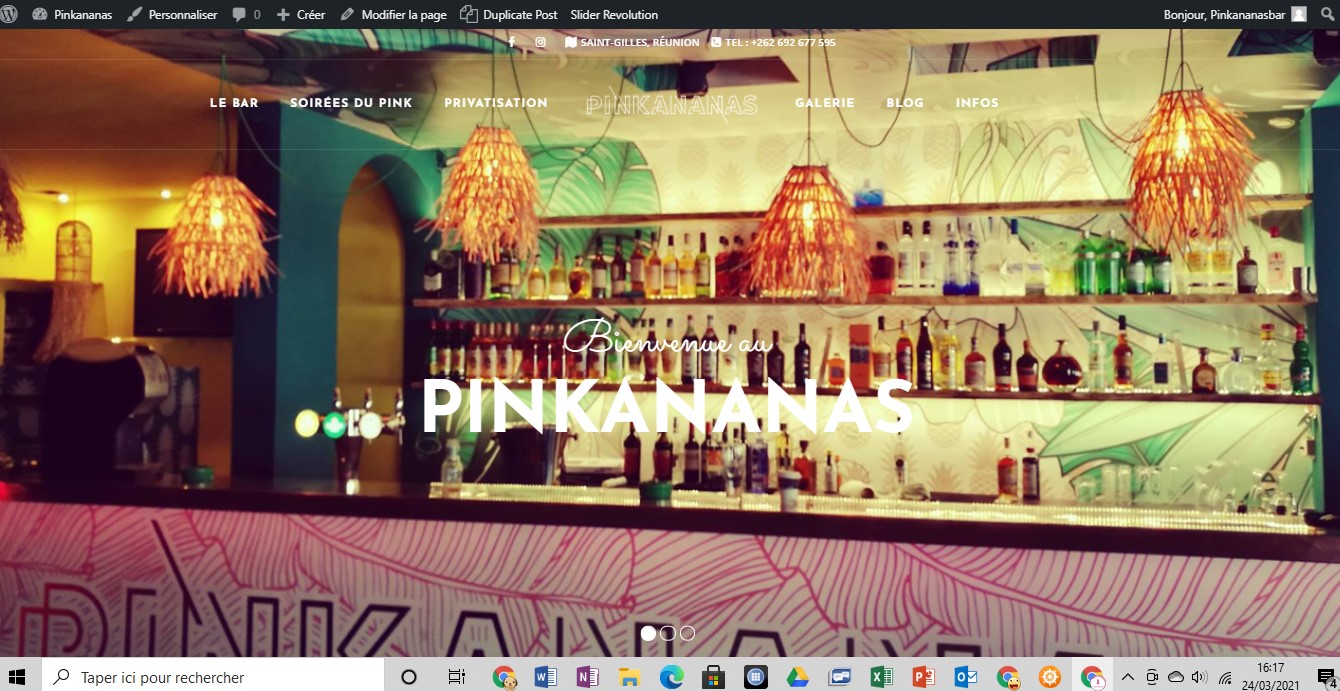Show hidden system tray icons
Viewport: 1340px width, 691px height.
[1128, 677]
